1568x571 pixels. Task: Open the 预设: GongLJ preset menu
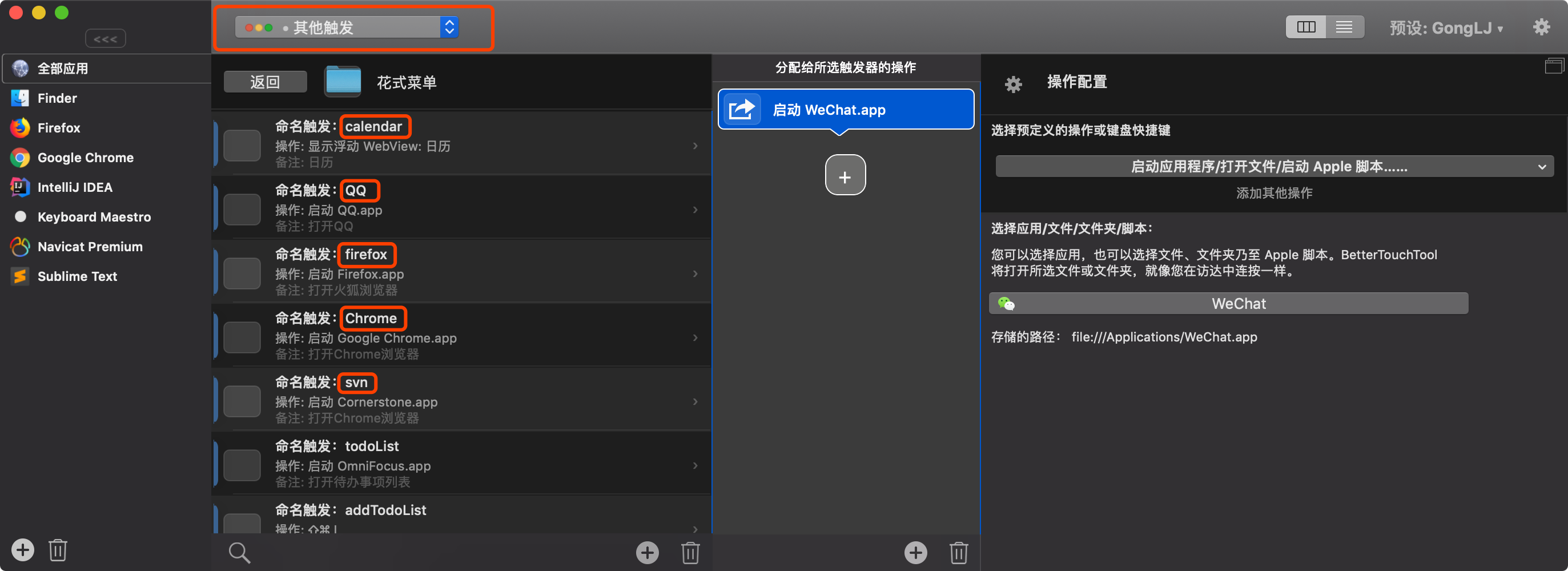tap(1446, 28)
